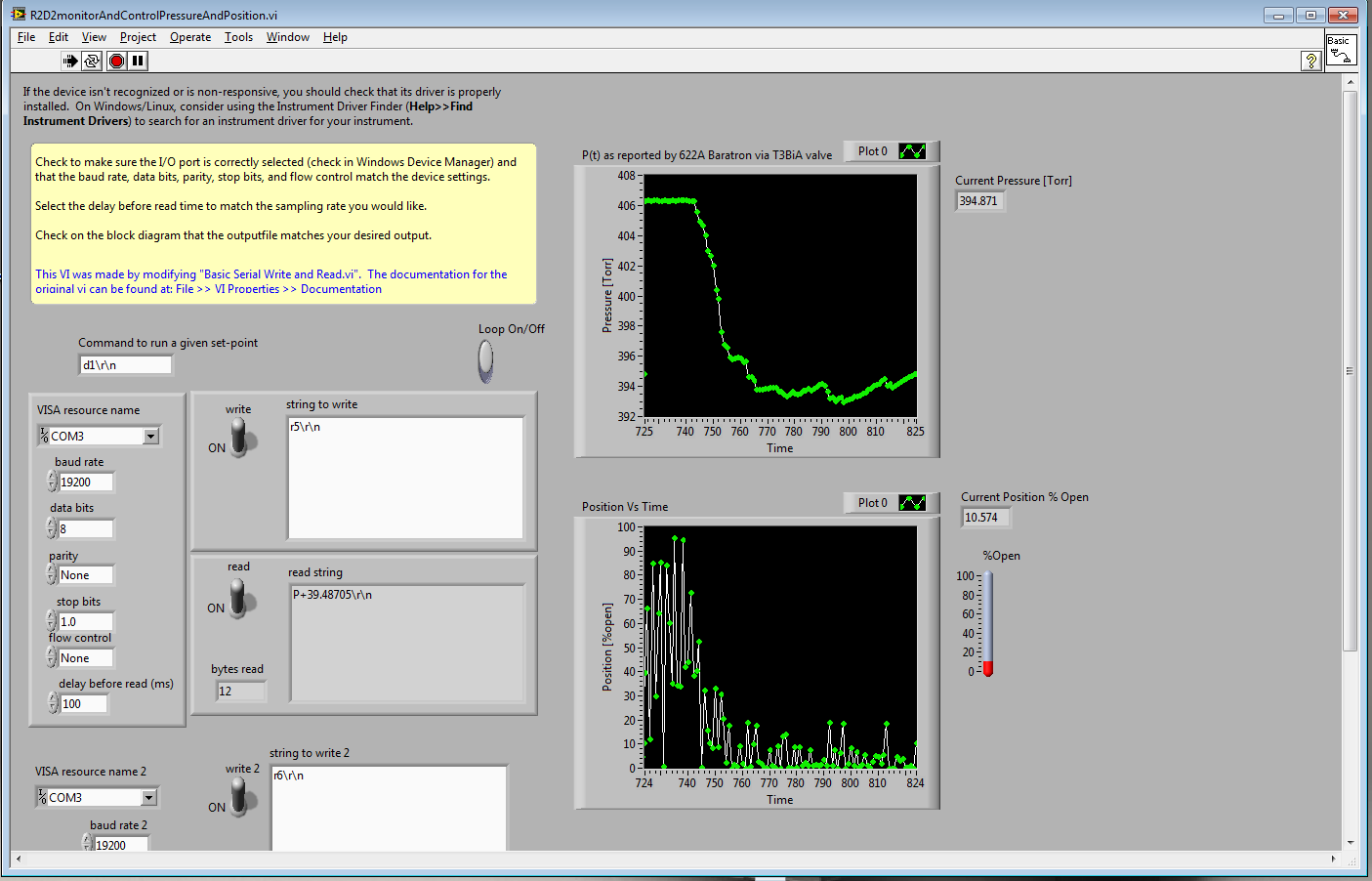
Task: Click the pressure graph Plot 0 legend icon
Action: coord(912,151)
